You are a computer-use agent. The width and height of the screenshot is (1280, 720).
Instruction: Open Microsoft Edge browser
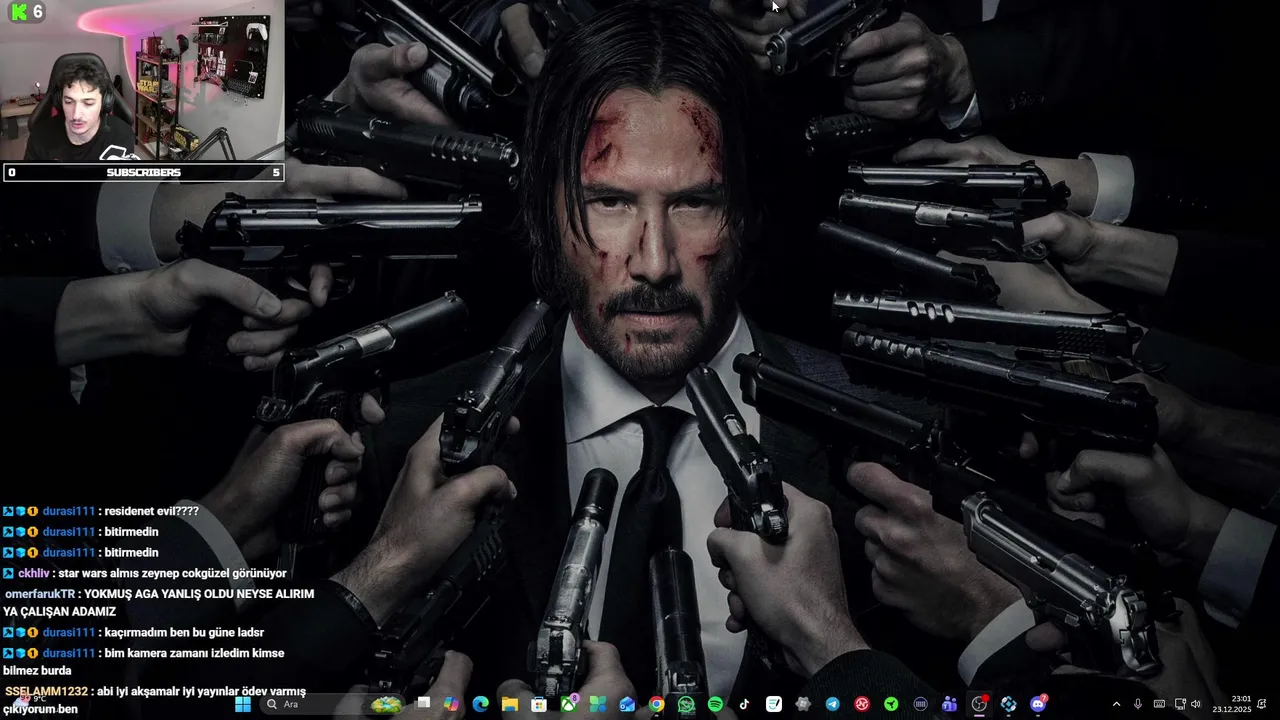click(x=480, y=704)
